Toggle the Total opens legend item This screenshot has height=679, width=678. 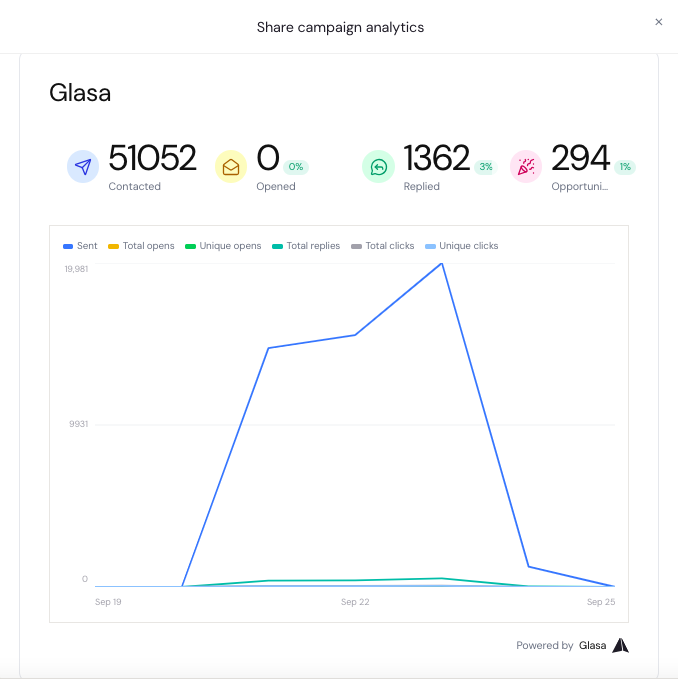[x=141, y=246]
